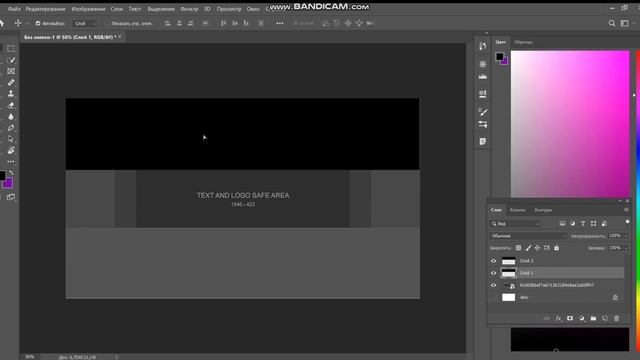Select the Clone Stamp tool
Image resolution: width=640 pixels, height=360 pixels.
(11, 94)
